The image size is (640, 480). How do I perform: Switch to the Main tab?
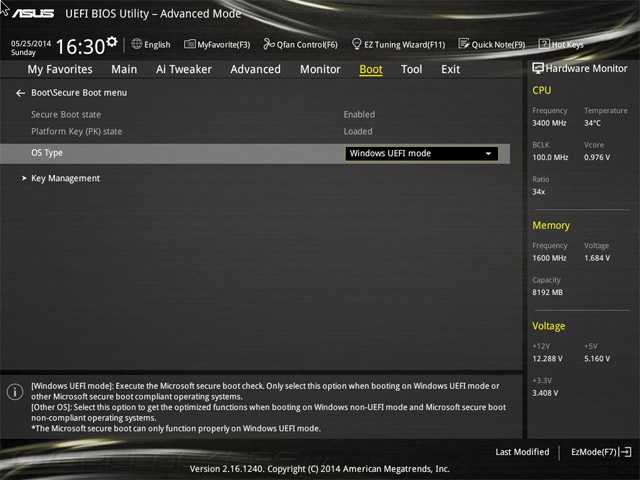(124, 69)
